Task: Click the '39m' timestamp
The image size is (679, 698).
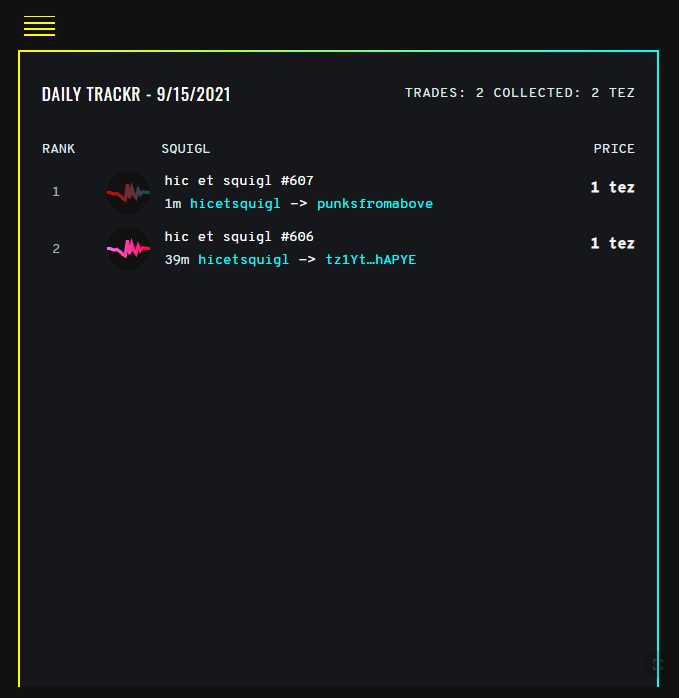Action: pos(177,260)
